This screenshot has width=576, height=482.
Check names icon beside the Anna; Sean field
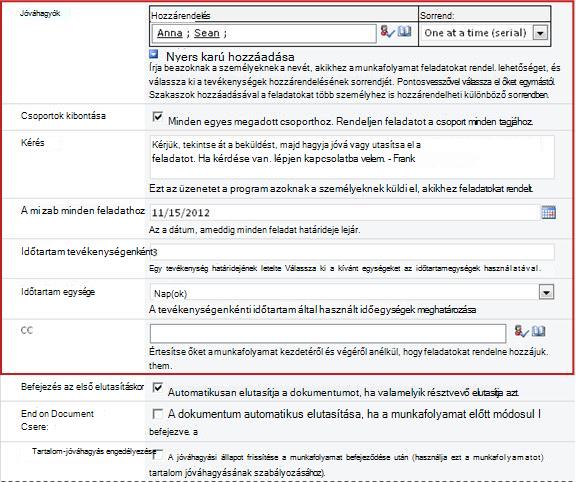tap(388, 32)
